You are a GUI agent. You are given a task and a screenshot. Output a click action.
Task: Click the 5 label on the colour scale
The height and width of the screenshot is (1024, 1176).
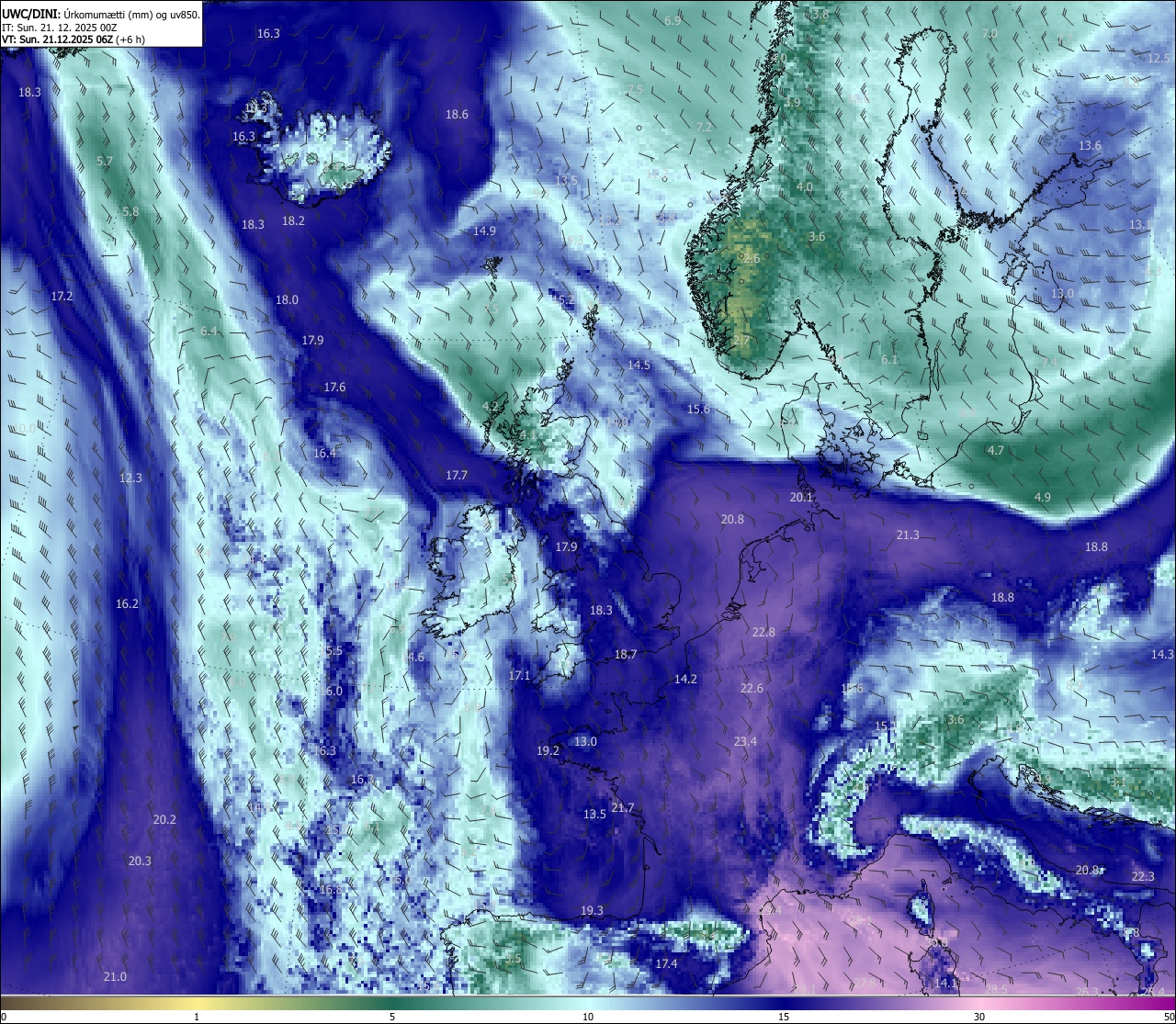392,1017
